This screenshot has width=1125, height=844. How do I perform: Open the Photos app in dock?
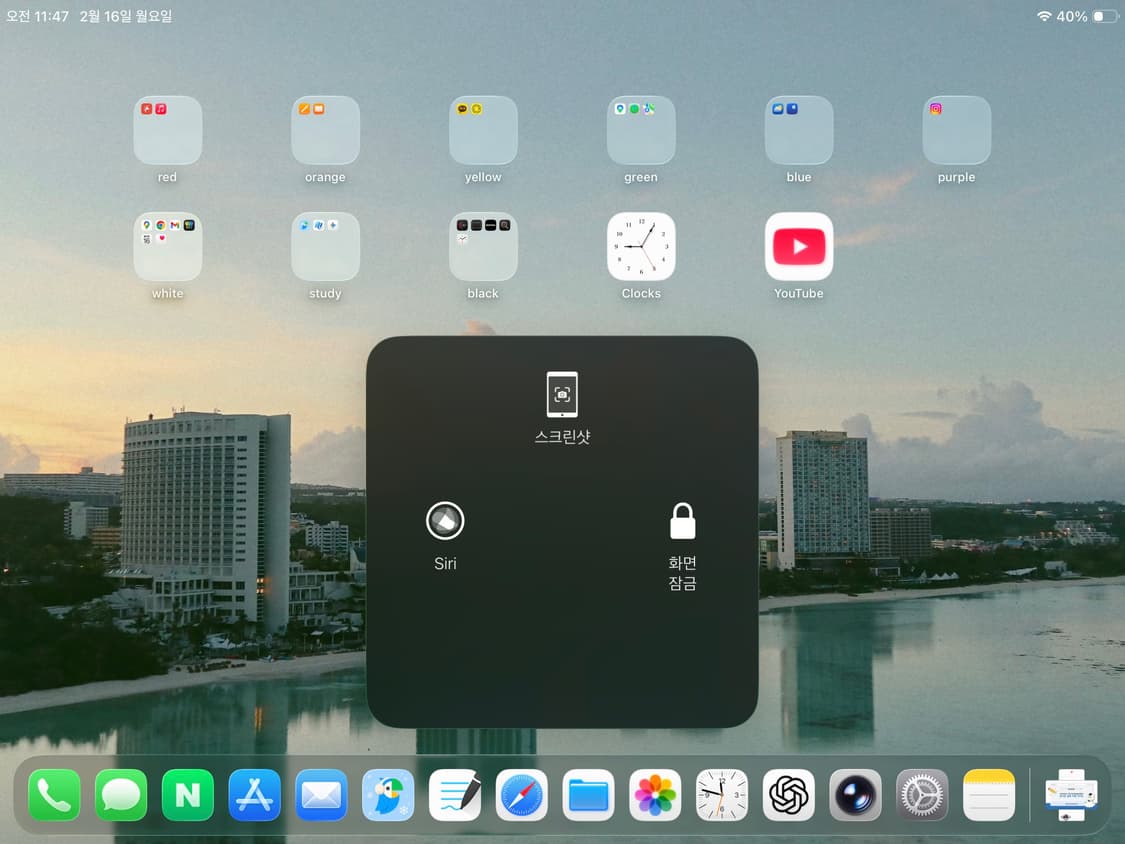(x=655, y=796)
